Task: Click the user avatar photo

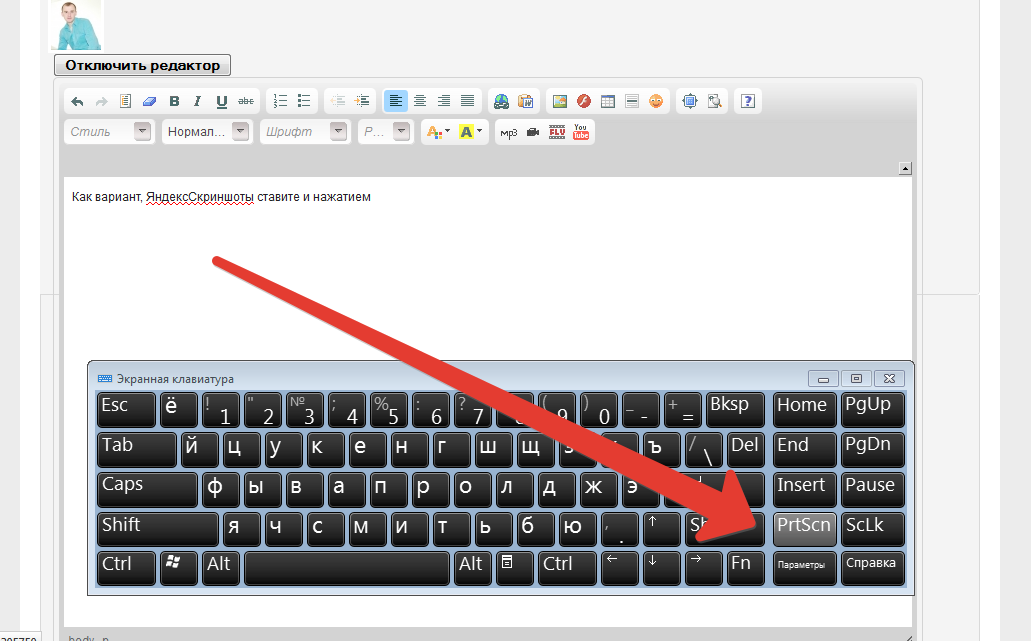Action: tap(76, 25)
